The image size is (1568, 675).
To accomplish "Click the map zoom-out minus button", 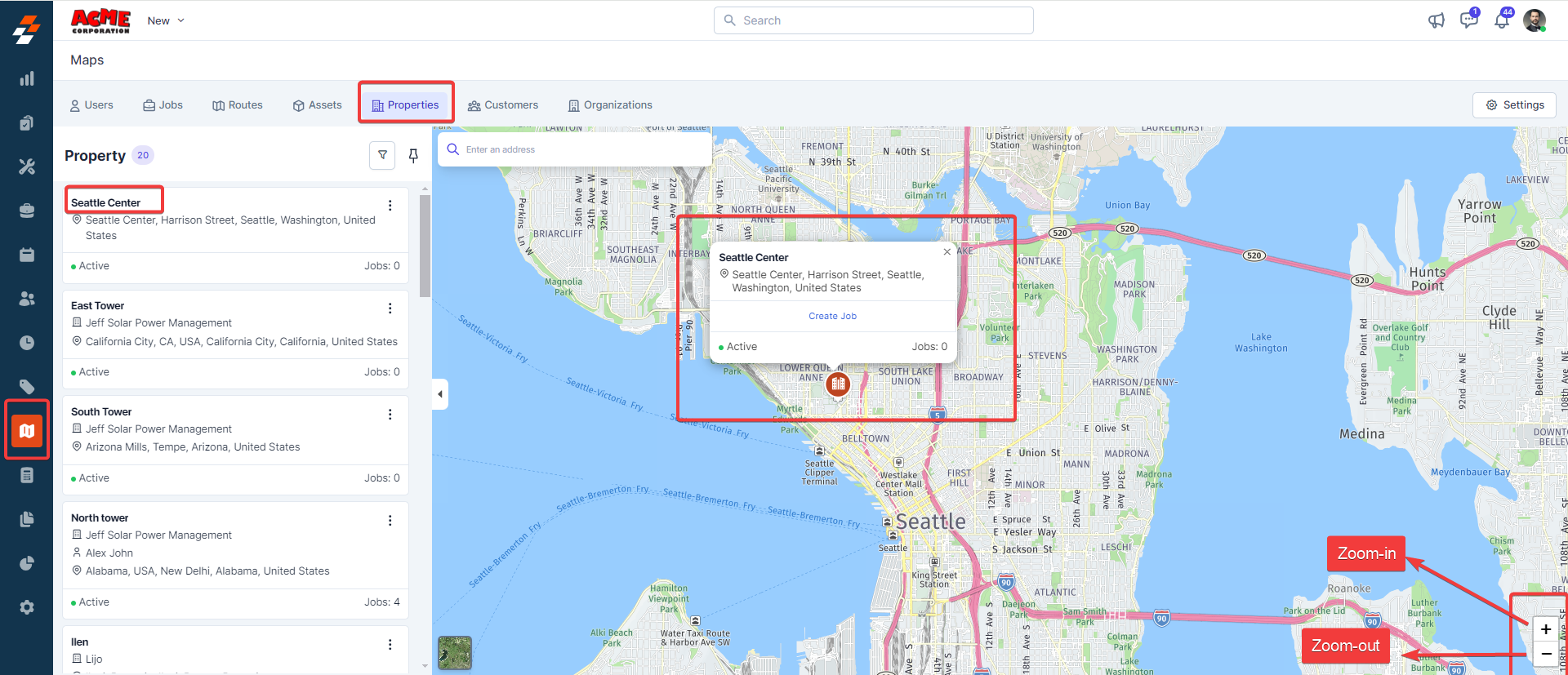I will [1546, 654].
